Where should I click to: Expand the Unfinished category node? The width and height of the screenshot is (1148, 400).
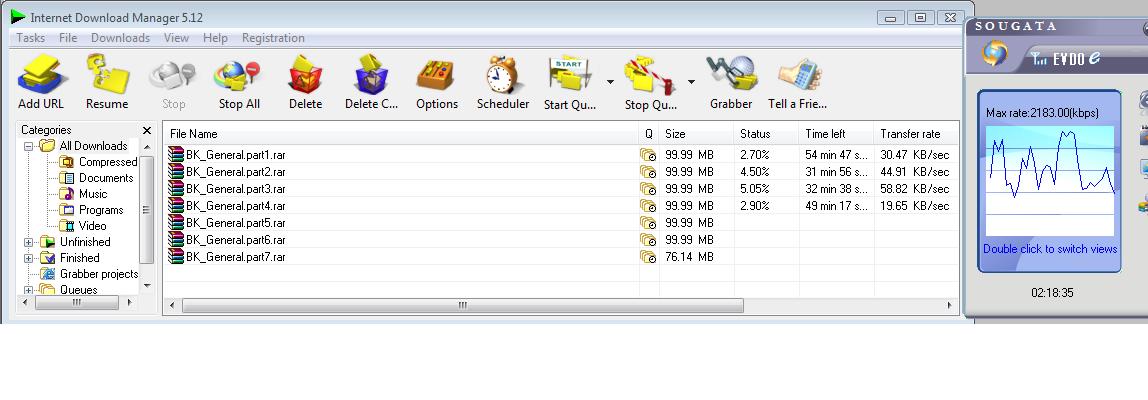coord(29,242)
